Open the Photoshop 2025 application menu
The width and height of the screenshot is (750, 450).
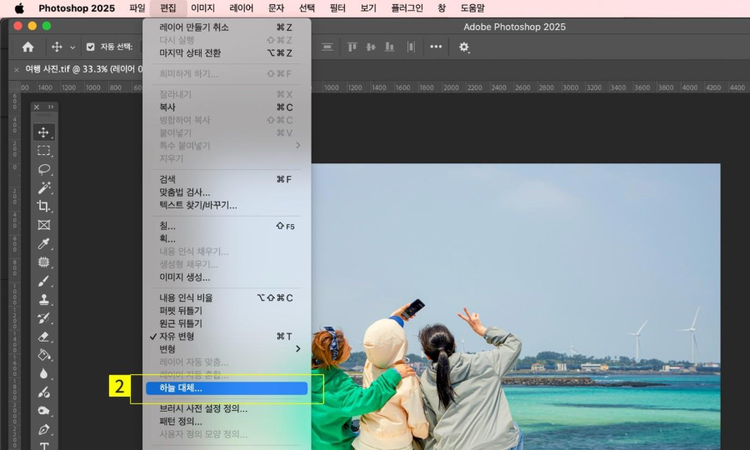click(77, 8)
